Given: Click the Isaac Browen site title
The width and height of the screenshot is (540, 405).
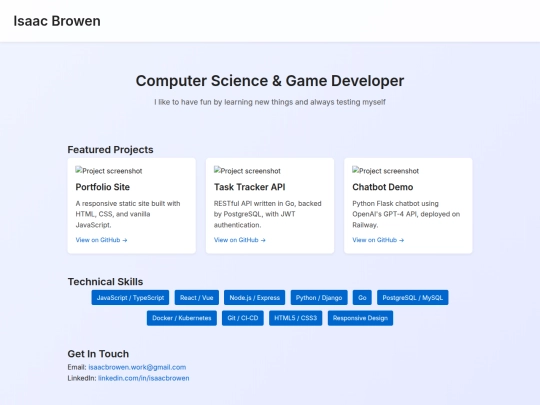Looking at the screenshot, I should point(57,21).
